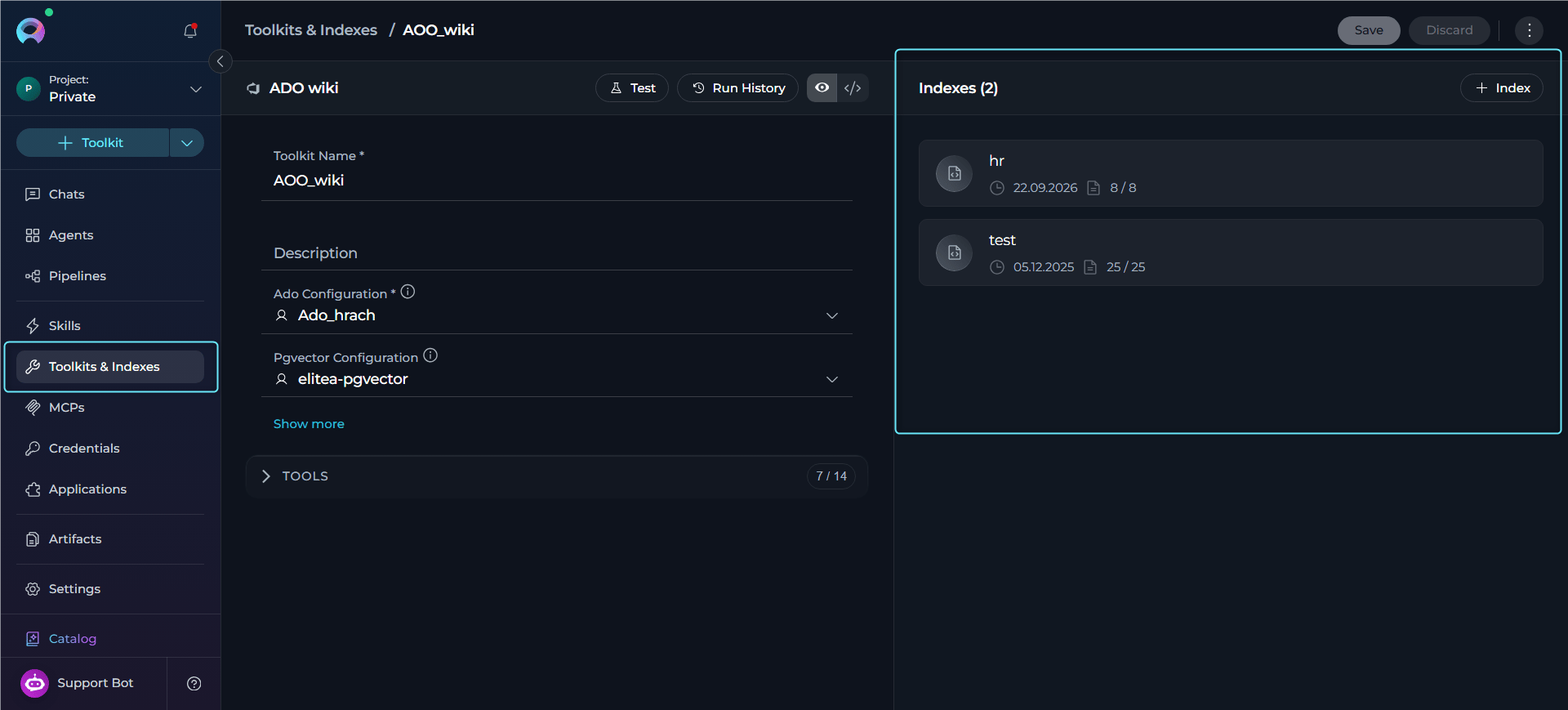Viewport: 1568px width, 710px height.
Task: Click the help question mark icon
Action: [x=194, y=684]
